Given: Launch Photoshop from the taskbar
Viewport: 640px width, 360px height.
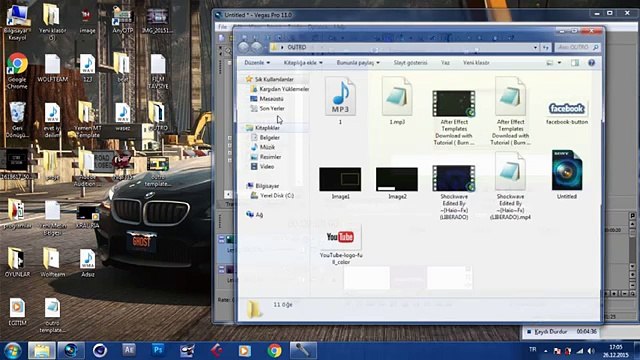Looking at the screenshot, I should pyautogui.click(x=158, y=350).
